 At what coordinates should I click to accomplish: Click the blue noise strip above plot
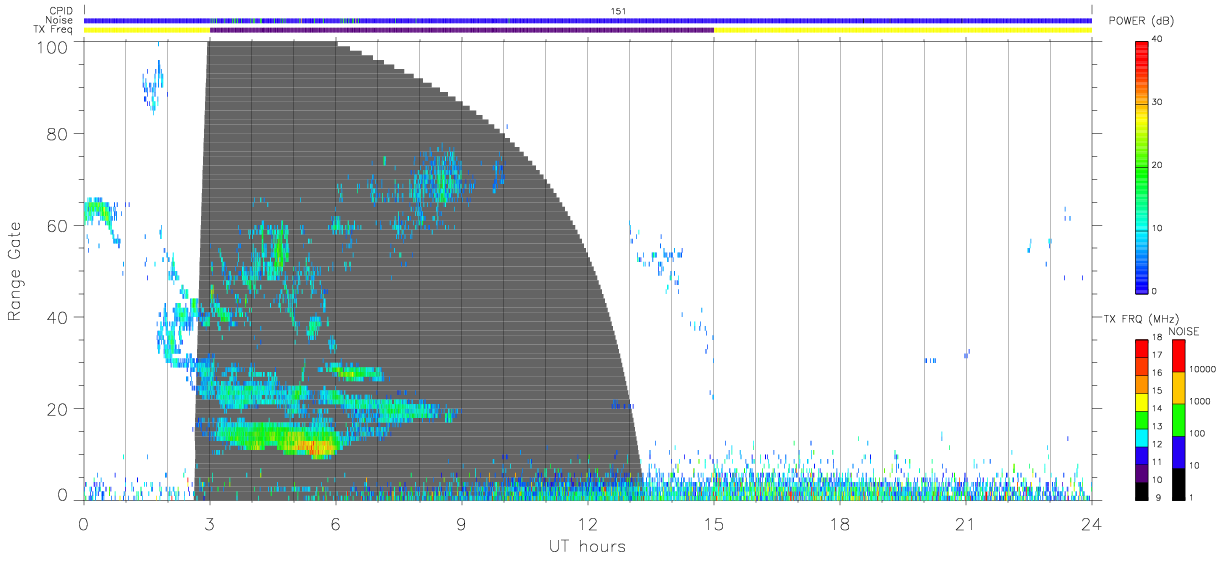[x=587, y=20]
